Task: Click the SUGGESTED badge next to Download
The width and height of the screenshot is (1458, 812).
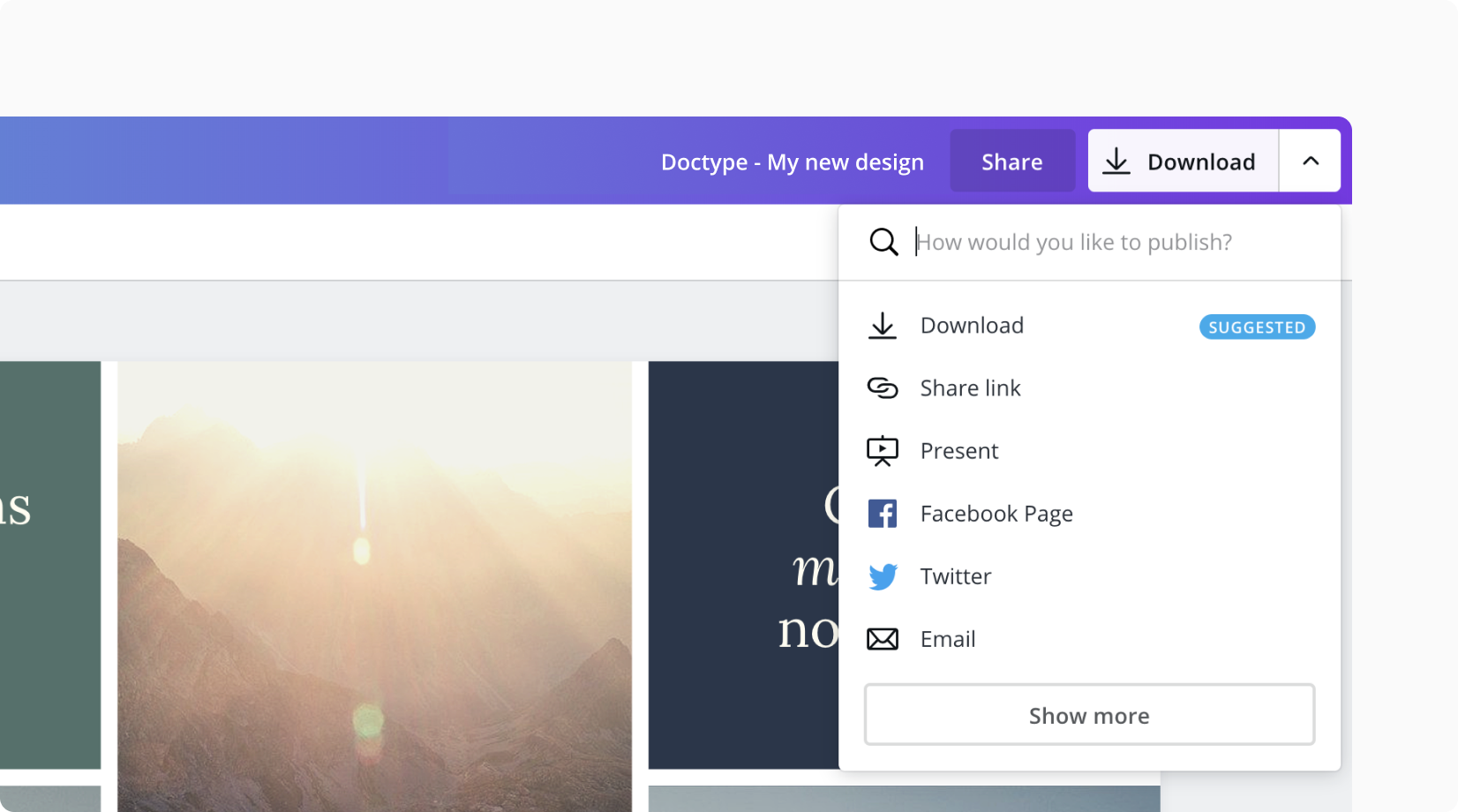Action: 1257,327
